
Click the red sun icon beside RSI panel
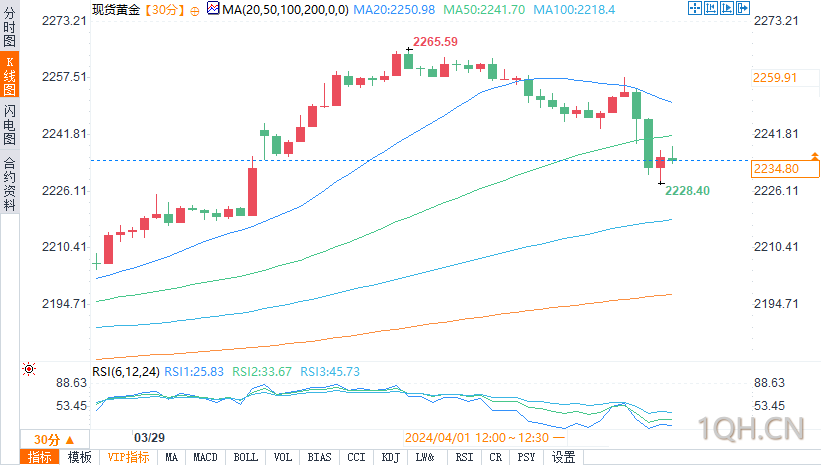[x=29, y=369]
